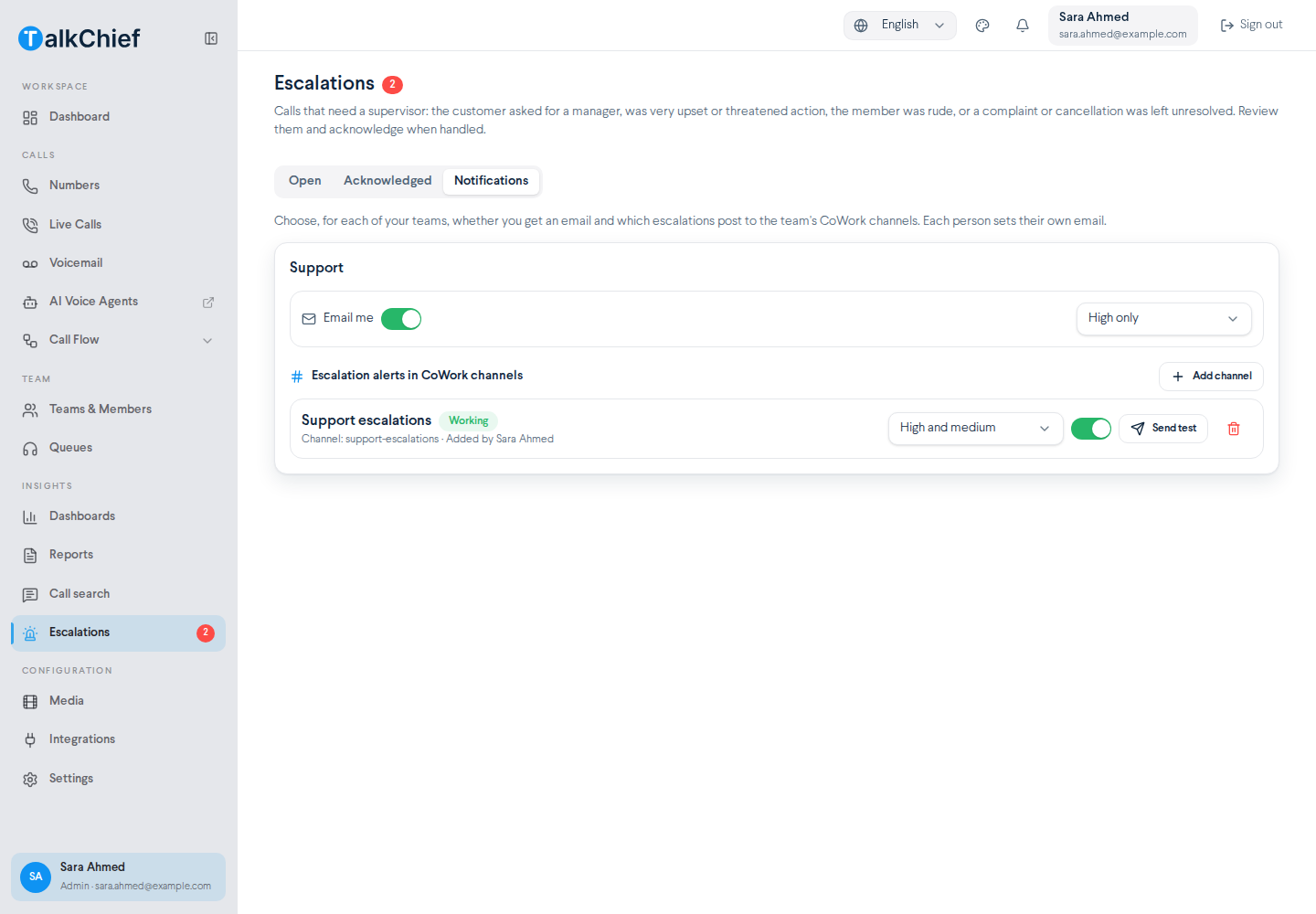This screenshot has width=1316, height=914.
Task: Open the High only dropdown
Action: pos(1163,319)
